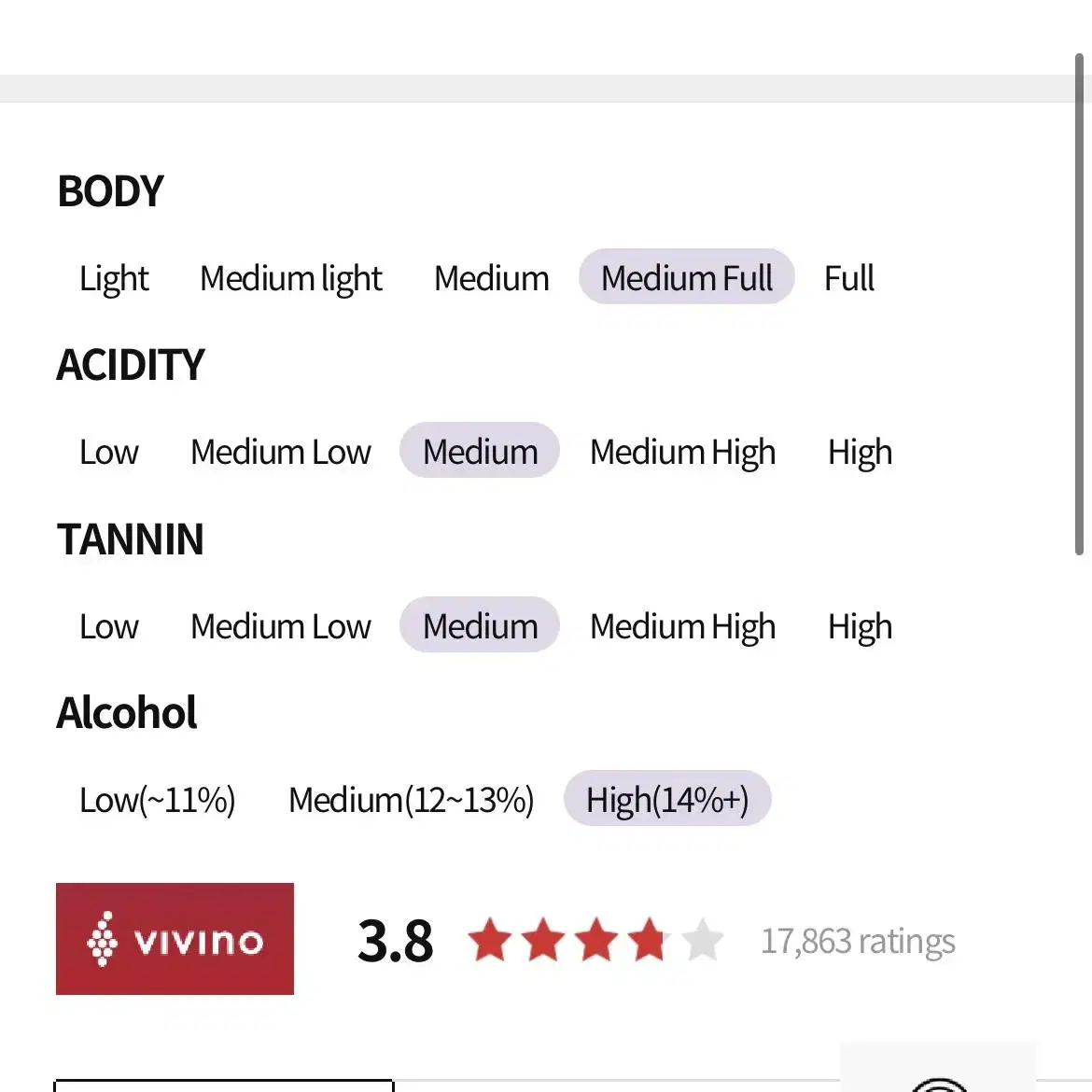
Task: Select Medium light body option
Action: 291,278
